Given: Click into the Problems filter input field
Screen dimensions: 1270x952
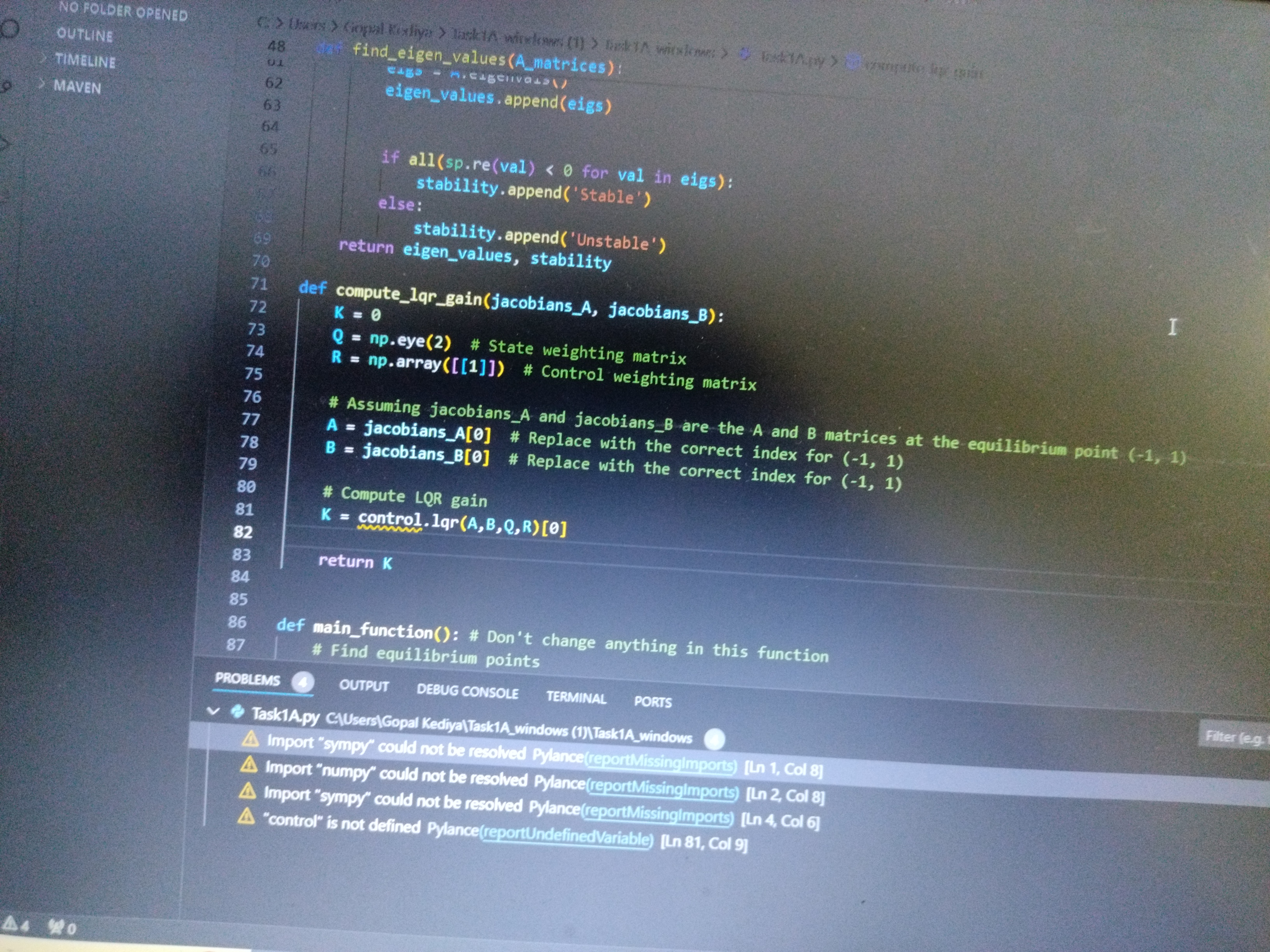Looking at the screenshot, I should (x=1235, y=737).
